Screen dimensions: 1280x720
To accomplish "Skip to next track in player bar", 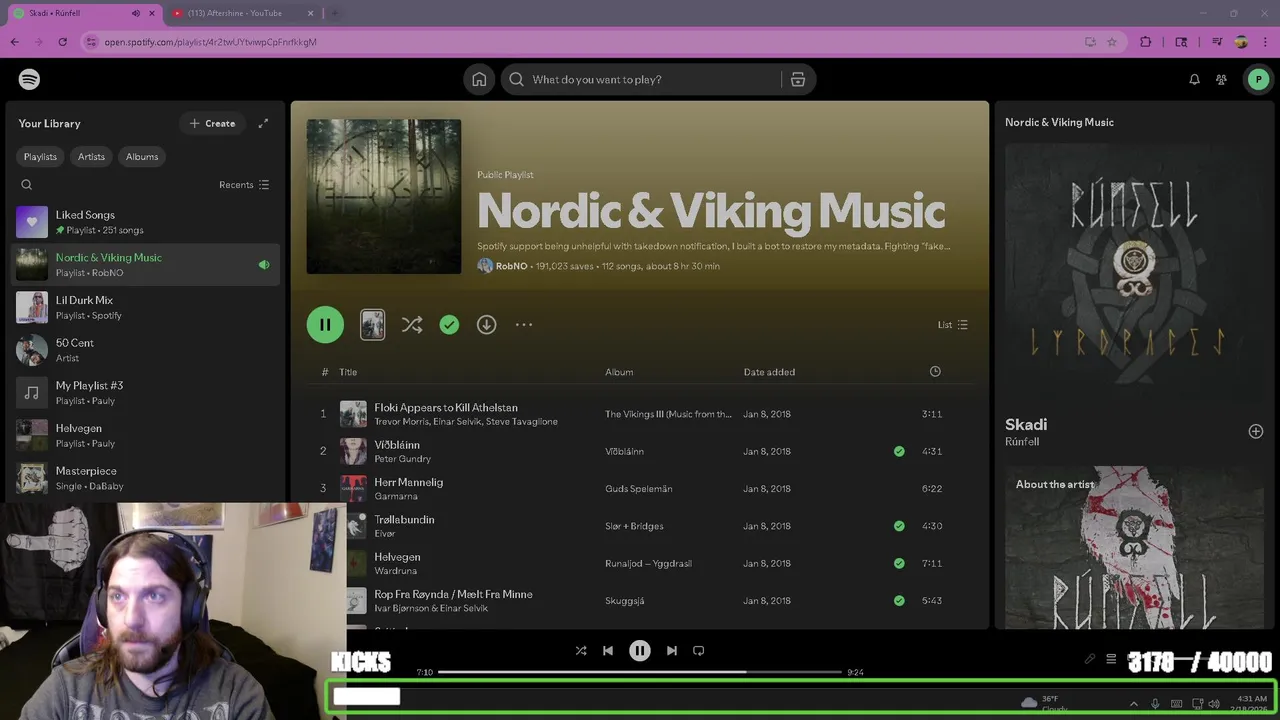I will click(672, 650).
